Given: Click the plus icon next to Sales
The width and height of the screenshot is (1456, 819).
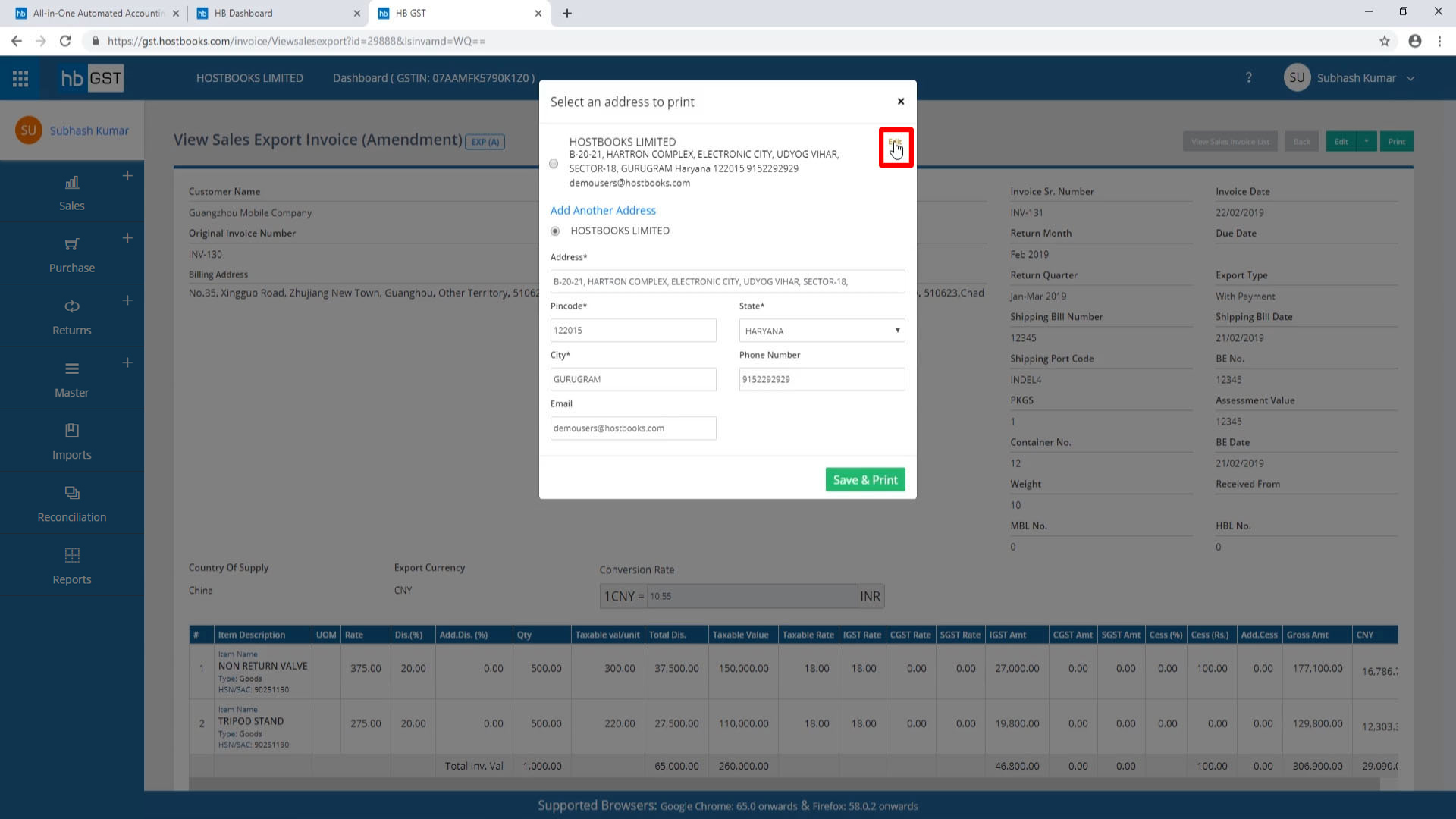Looking at the screenshot, I should click(x=127, y=176).
